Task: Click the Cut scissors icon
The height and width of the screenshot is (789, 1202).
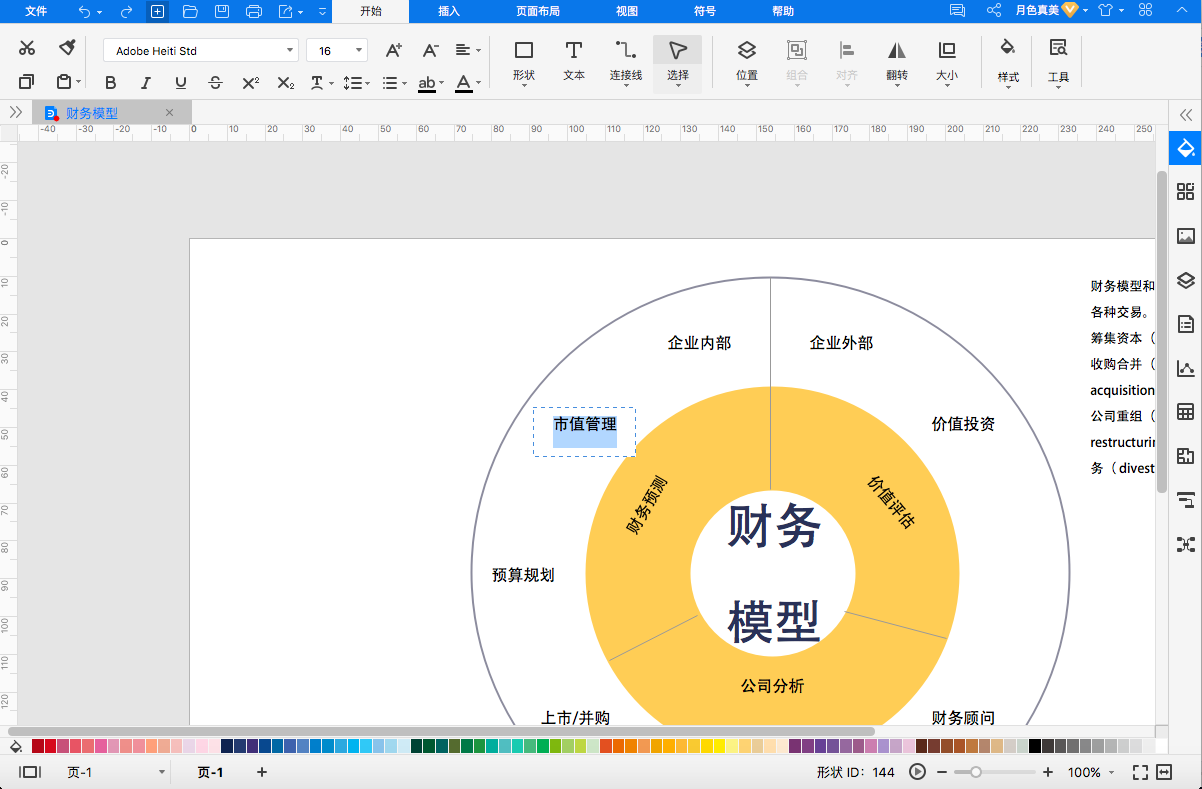Action: (x=27, y=48)
